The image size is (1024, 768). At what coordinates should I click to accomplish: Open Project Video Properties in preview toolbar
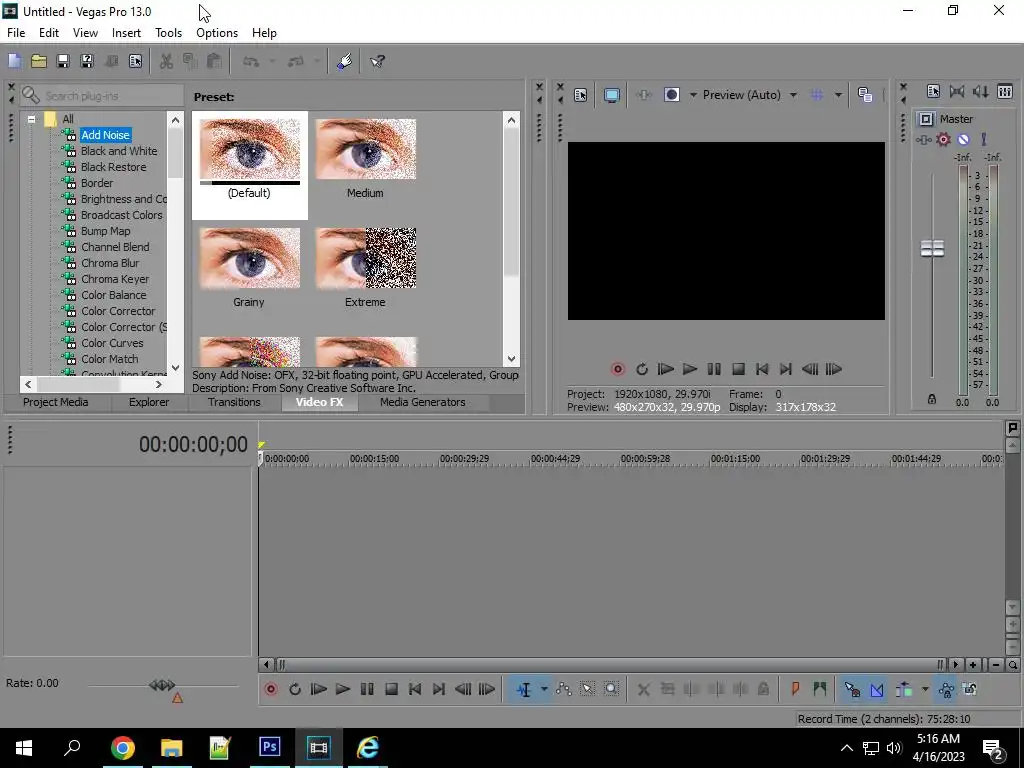[581, 95]
